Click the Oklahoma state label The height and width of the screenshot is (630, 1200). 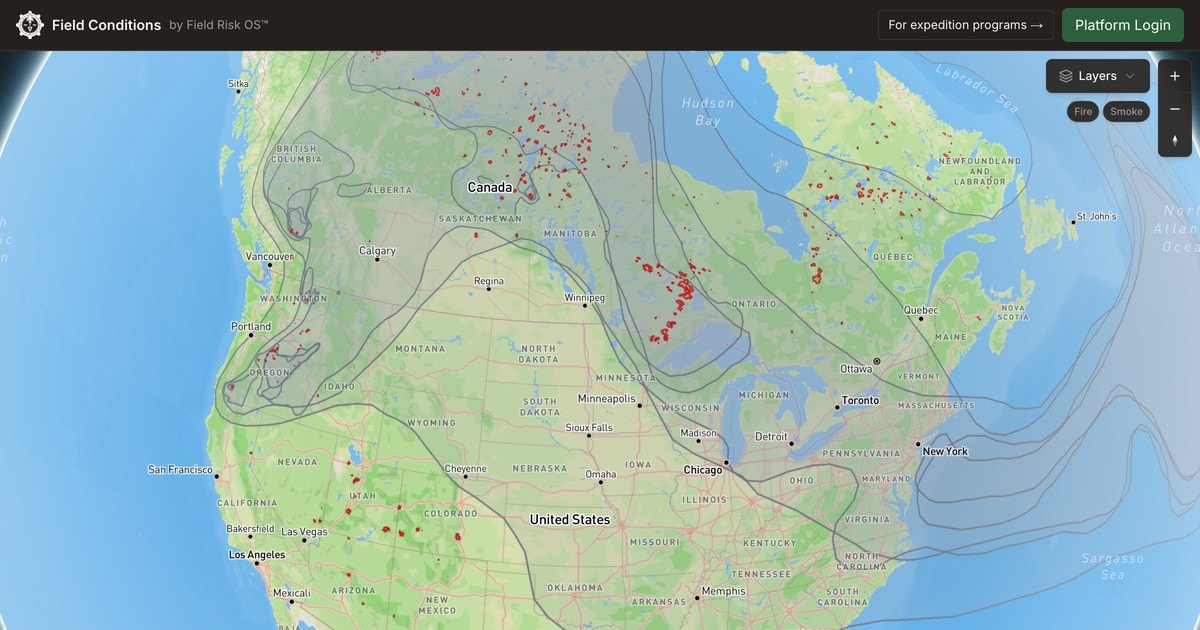(573, 587)
